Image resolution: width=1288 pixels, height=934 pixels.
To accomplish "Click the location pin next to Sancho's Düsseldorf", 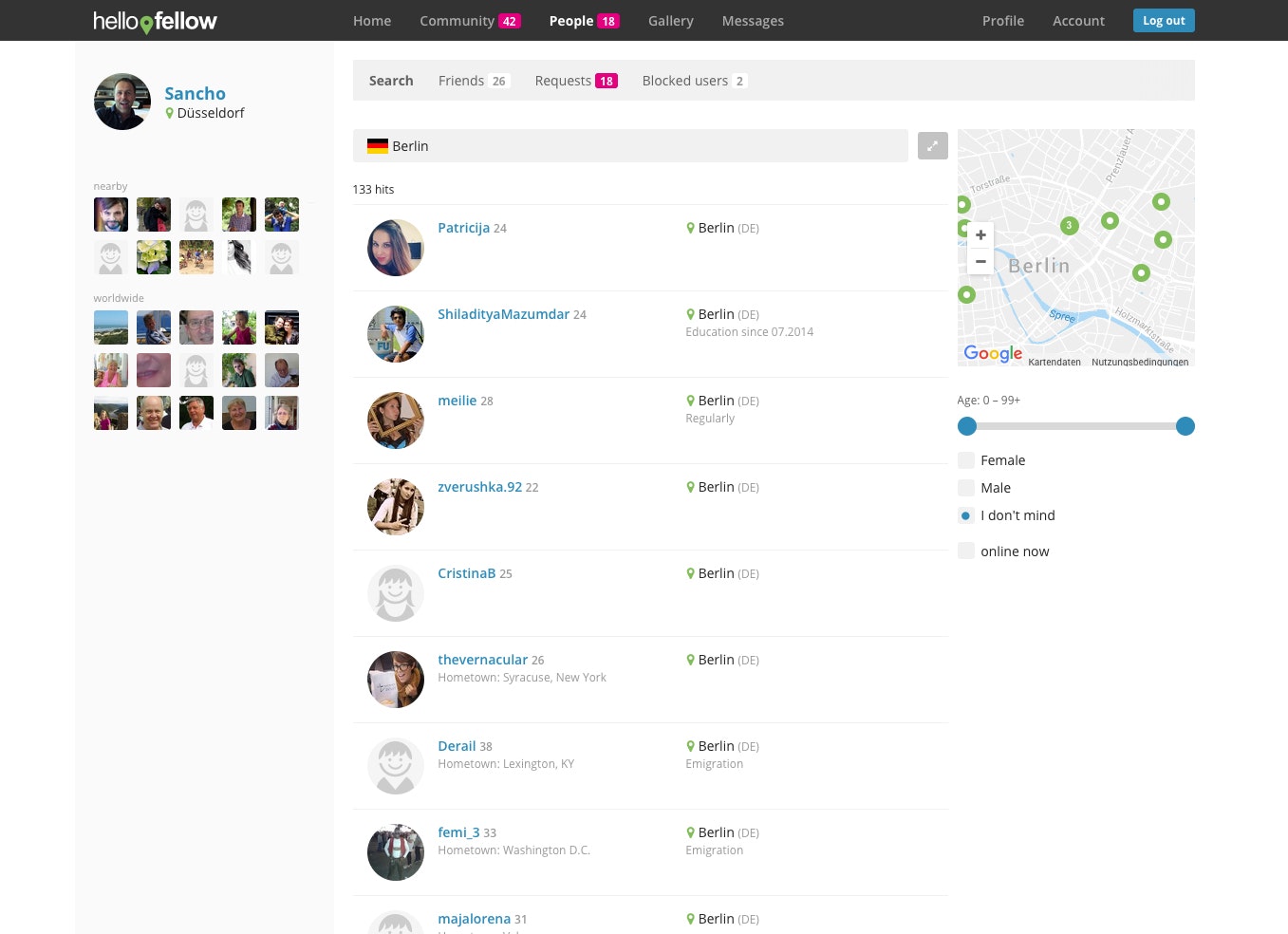I will coord(169,113).
